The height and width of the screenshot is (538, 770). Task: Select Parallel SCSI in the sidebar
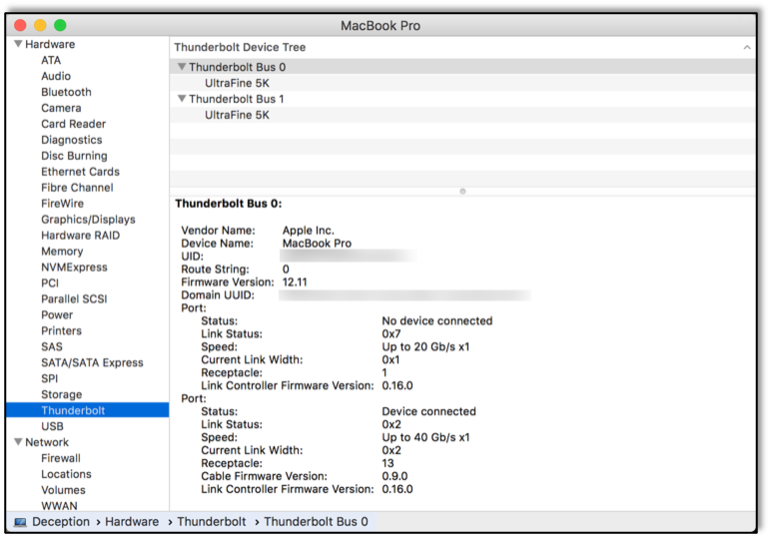74,299
